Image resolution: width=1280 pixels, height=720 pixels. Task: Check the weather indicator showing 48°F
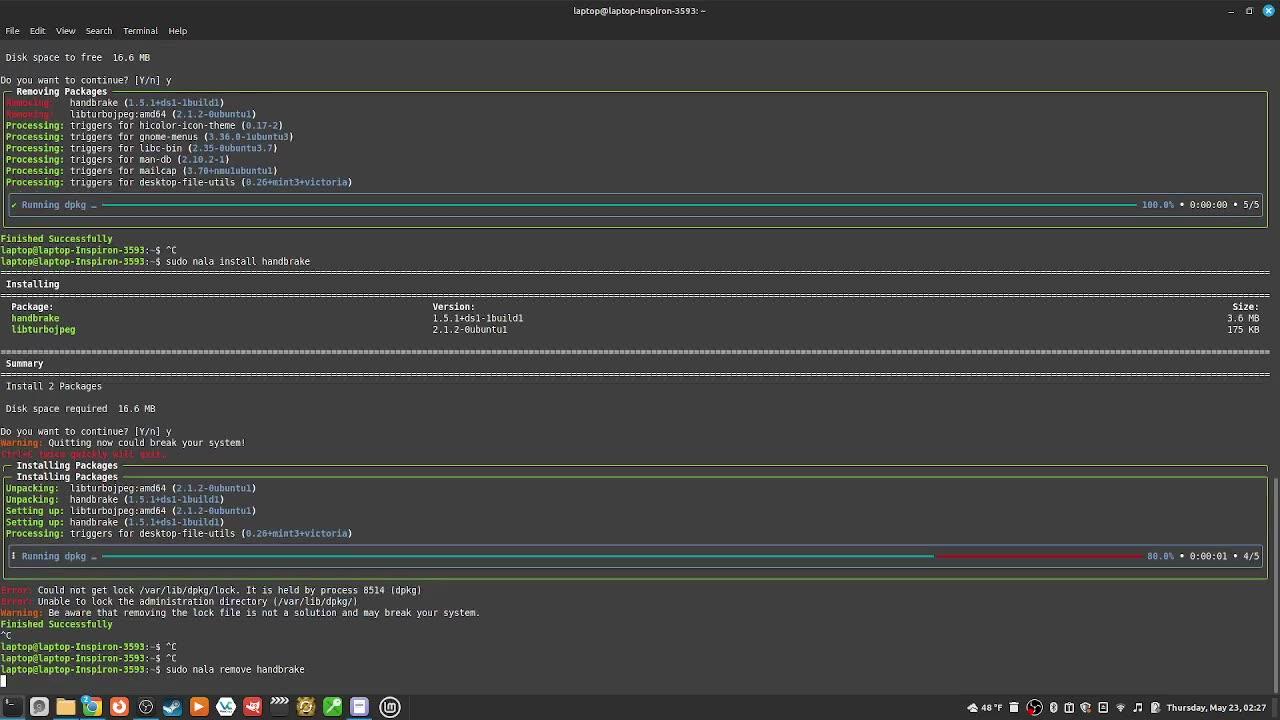pyautogui.click(x=986, y=707)
